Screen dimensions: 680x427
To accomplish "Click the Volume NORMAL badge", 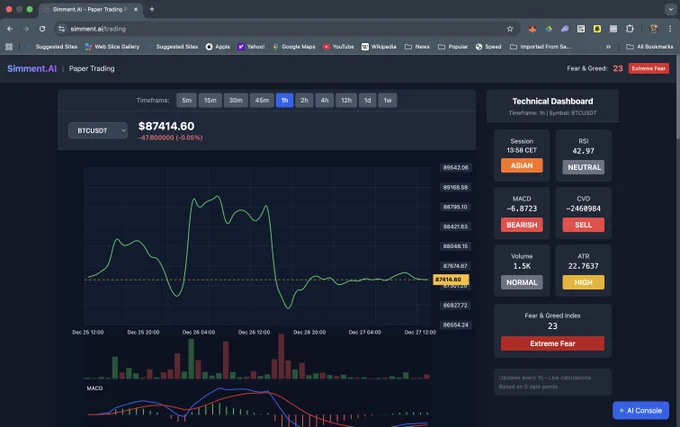I will [522, 282].
